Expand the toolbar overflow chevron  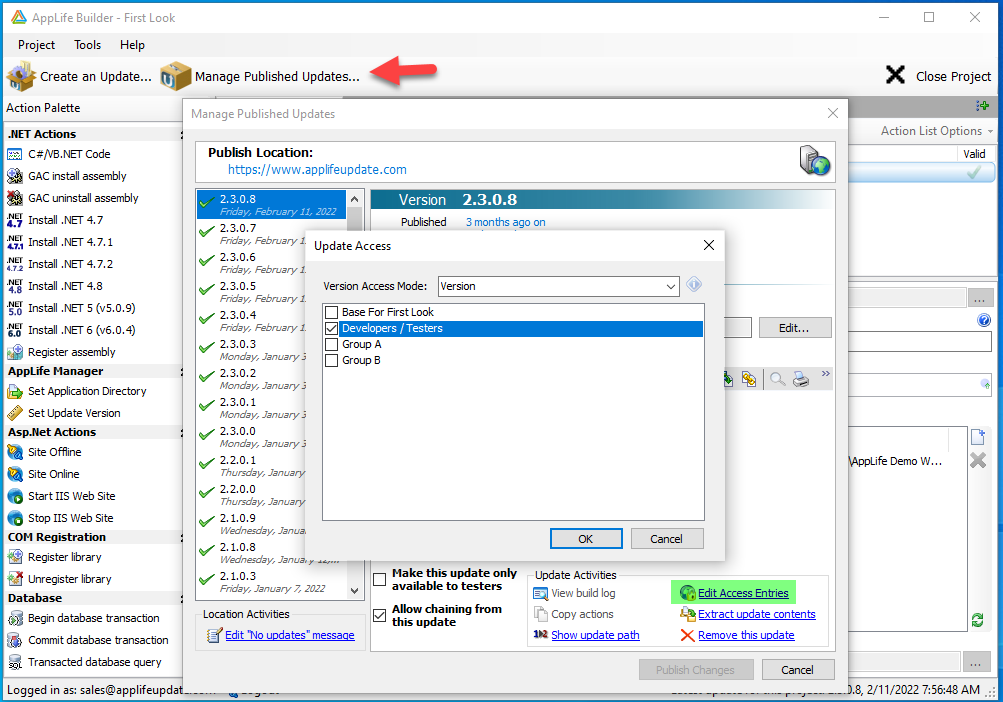click(826, 374)
